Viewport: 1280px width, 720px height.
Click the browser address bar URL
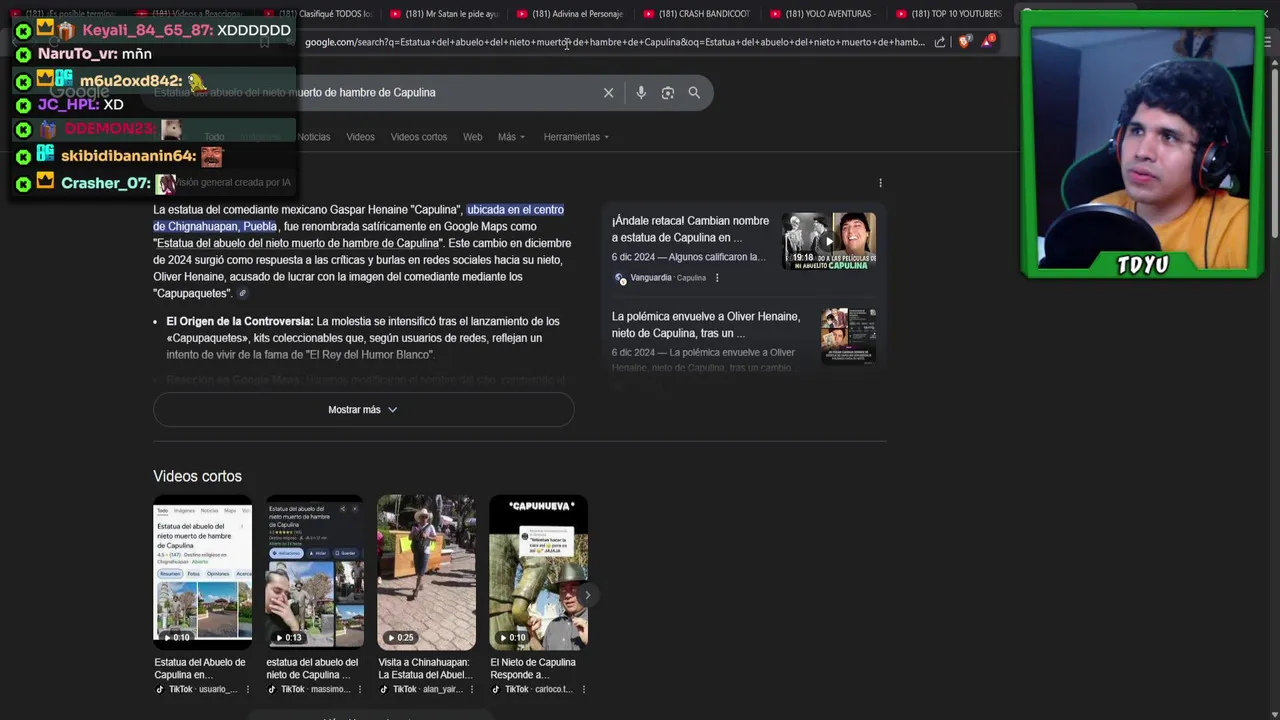[615, 42]
